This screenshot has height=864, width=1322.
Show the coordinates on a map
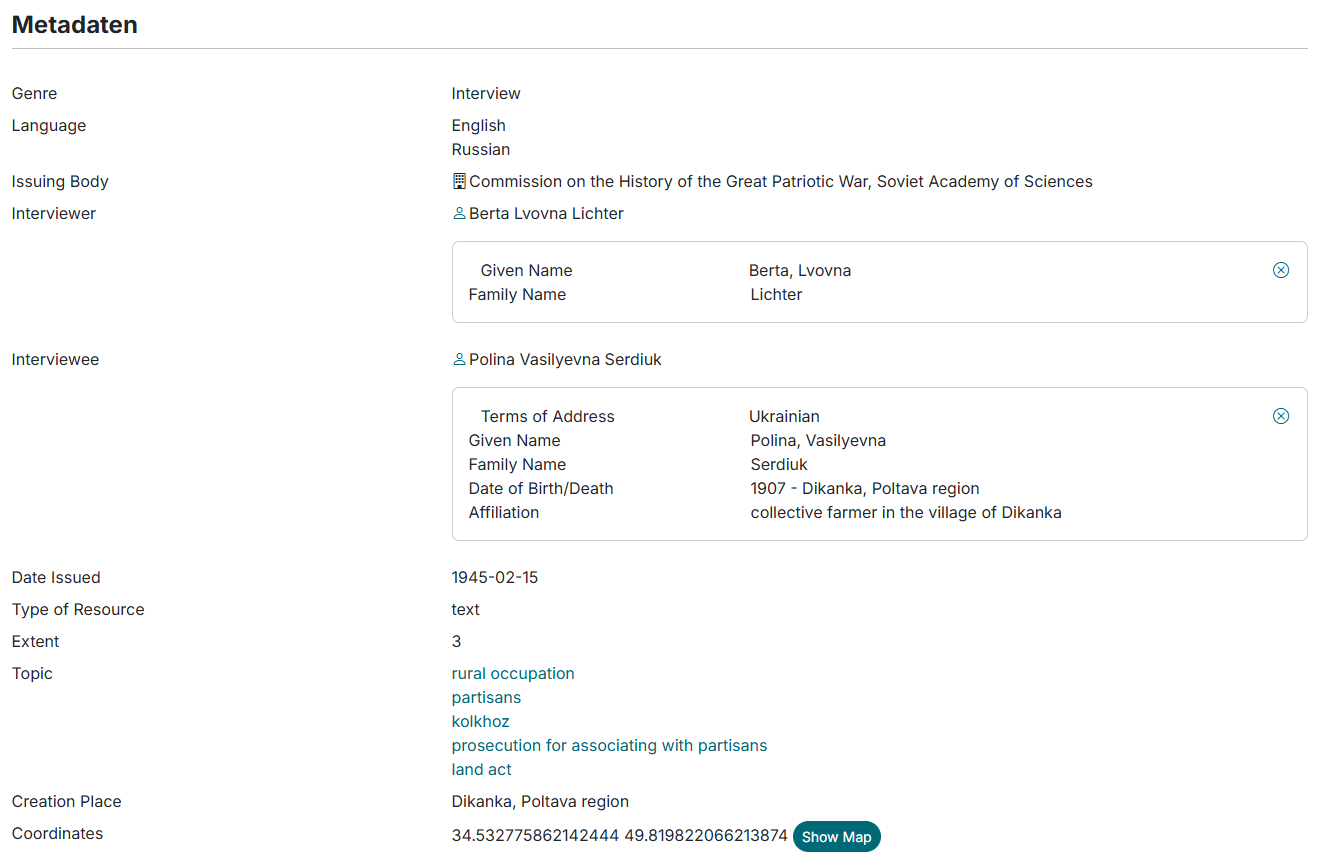point(837,837)
